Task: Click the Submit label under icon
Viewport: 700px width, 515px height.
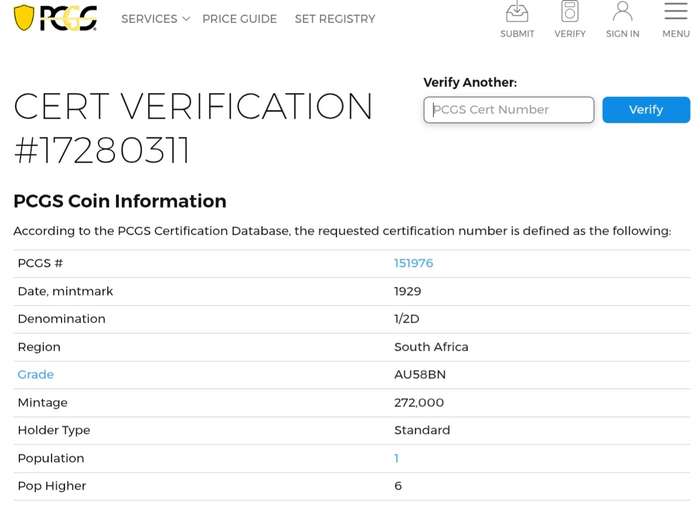Action: click(517, 33)
